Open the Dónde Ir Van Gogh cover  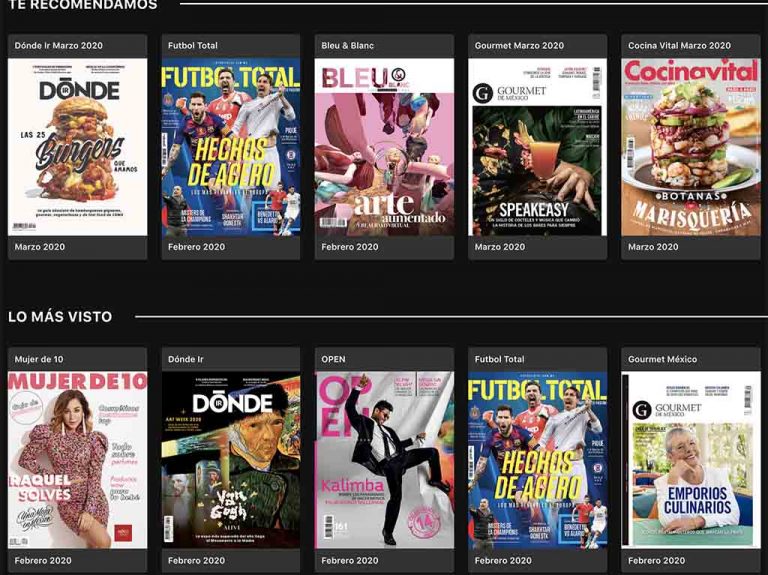point(231,460)
